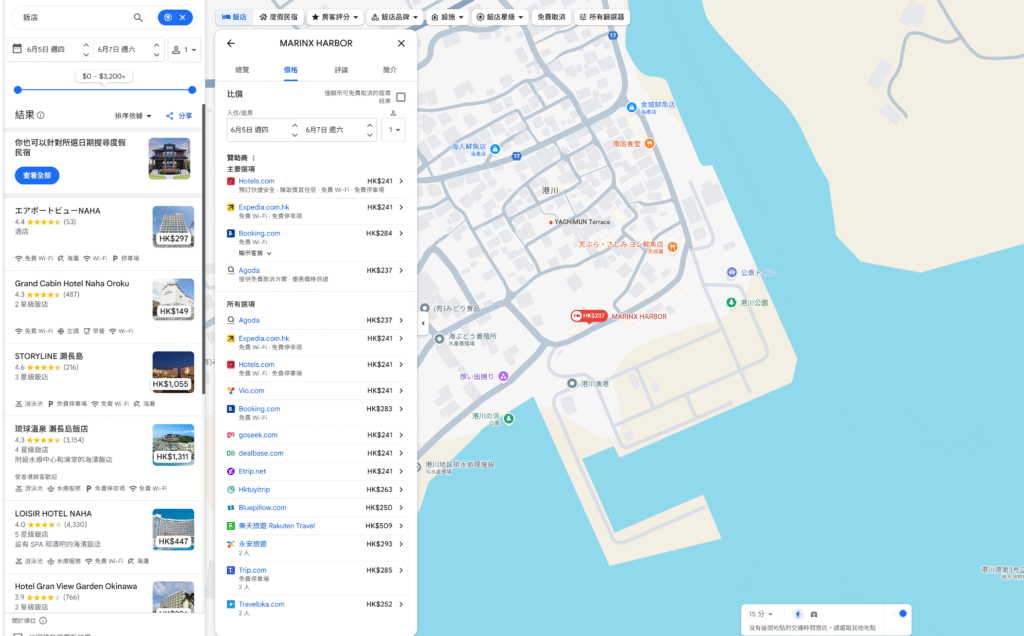Viewport: 1024px width, 636px height.
Task: Click the right handle of price slider
Action: click(192, 90)
